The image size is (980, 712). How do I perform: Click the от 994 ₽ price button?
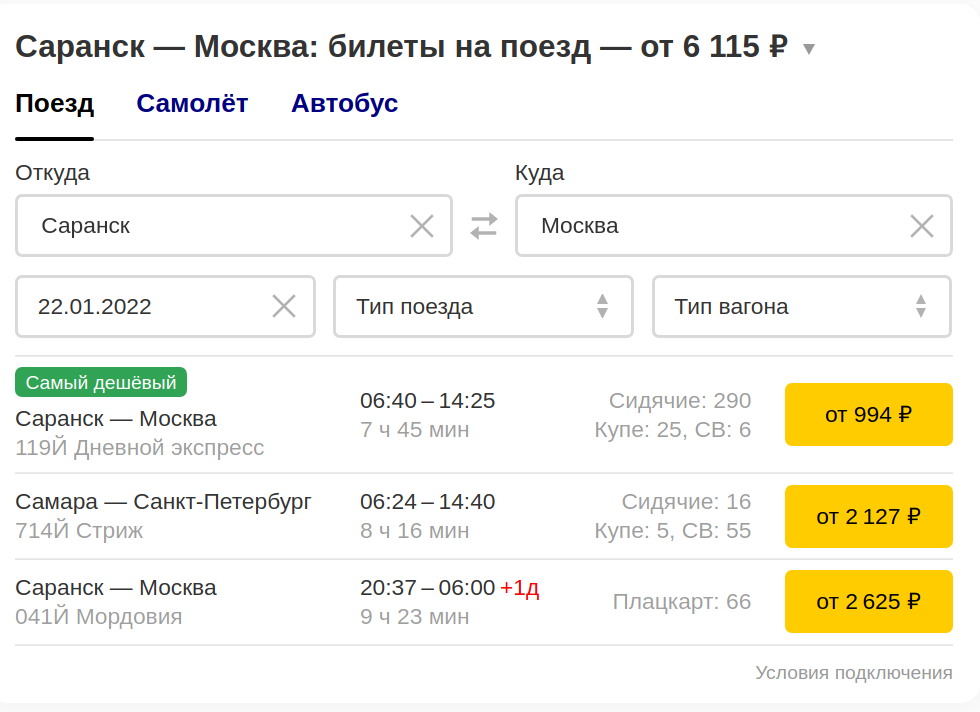(868, 414)
